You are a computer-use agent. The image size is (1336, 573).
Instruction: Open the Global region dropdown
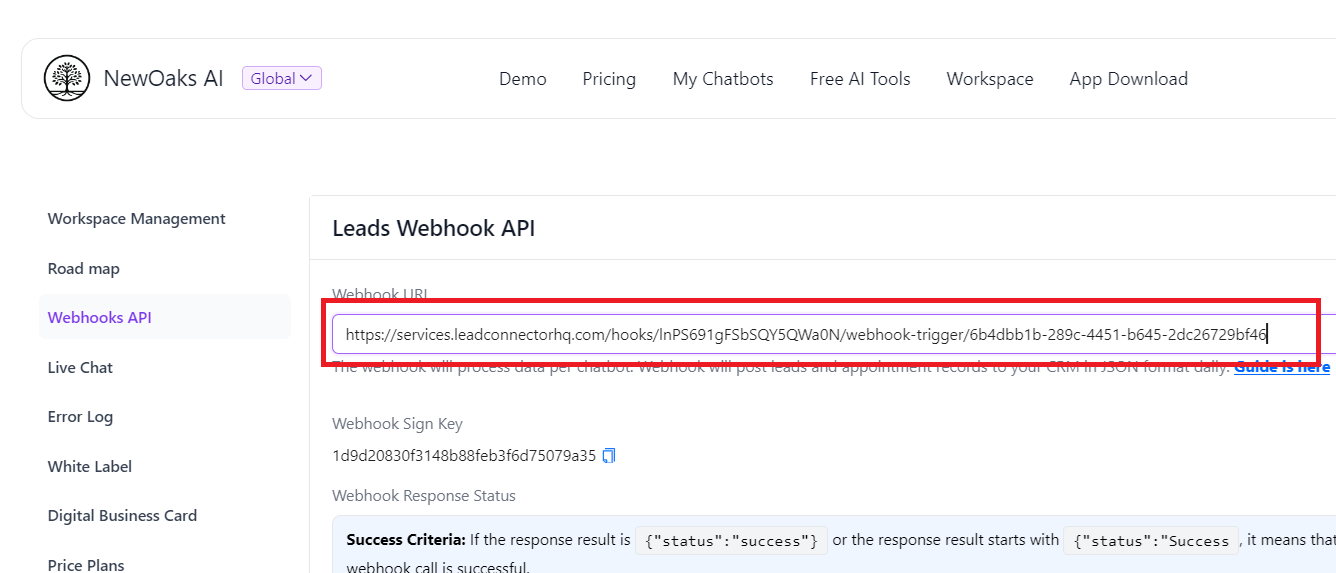(x=281, y=78)
